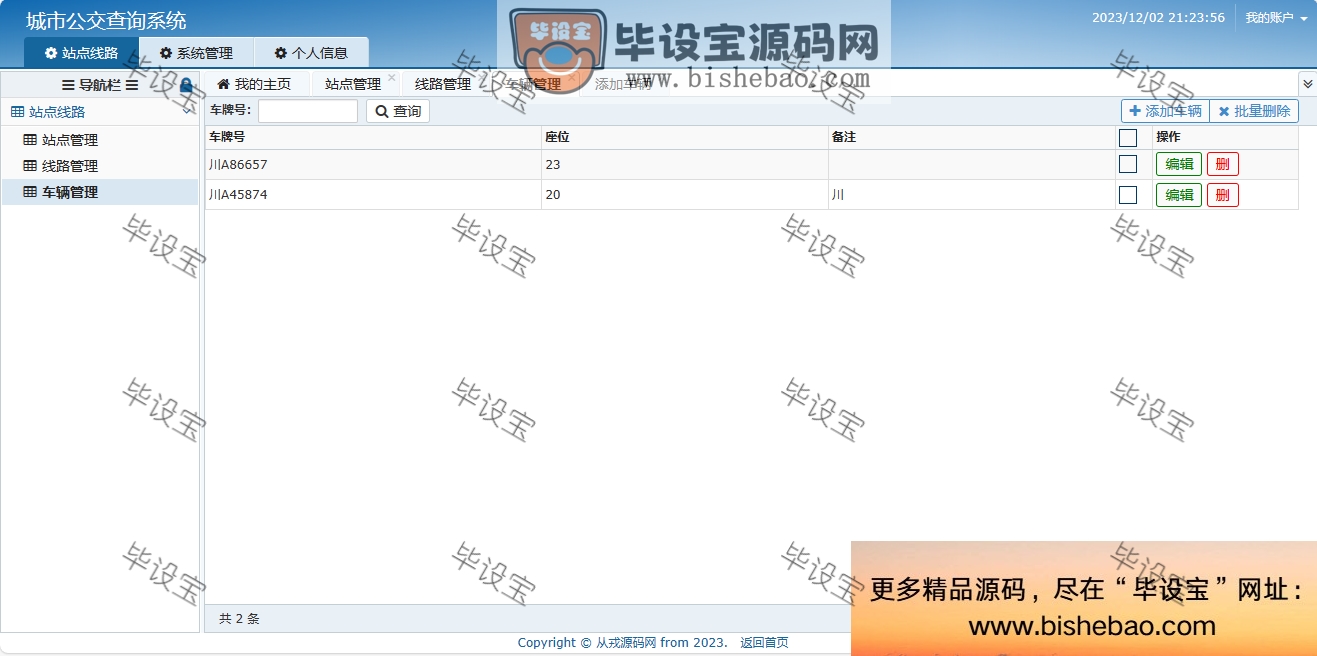Screen dimensions: 1317x656
Task: Open the 站点线路 top navigation tab
Action: click(82, 53)
